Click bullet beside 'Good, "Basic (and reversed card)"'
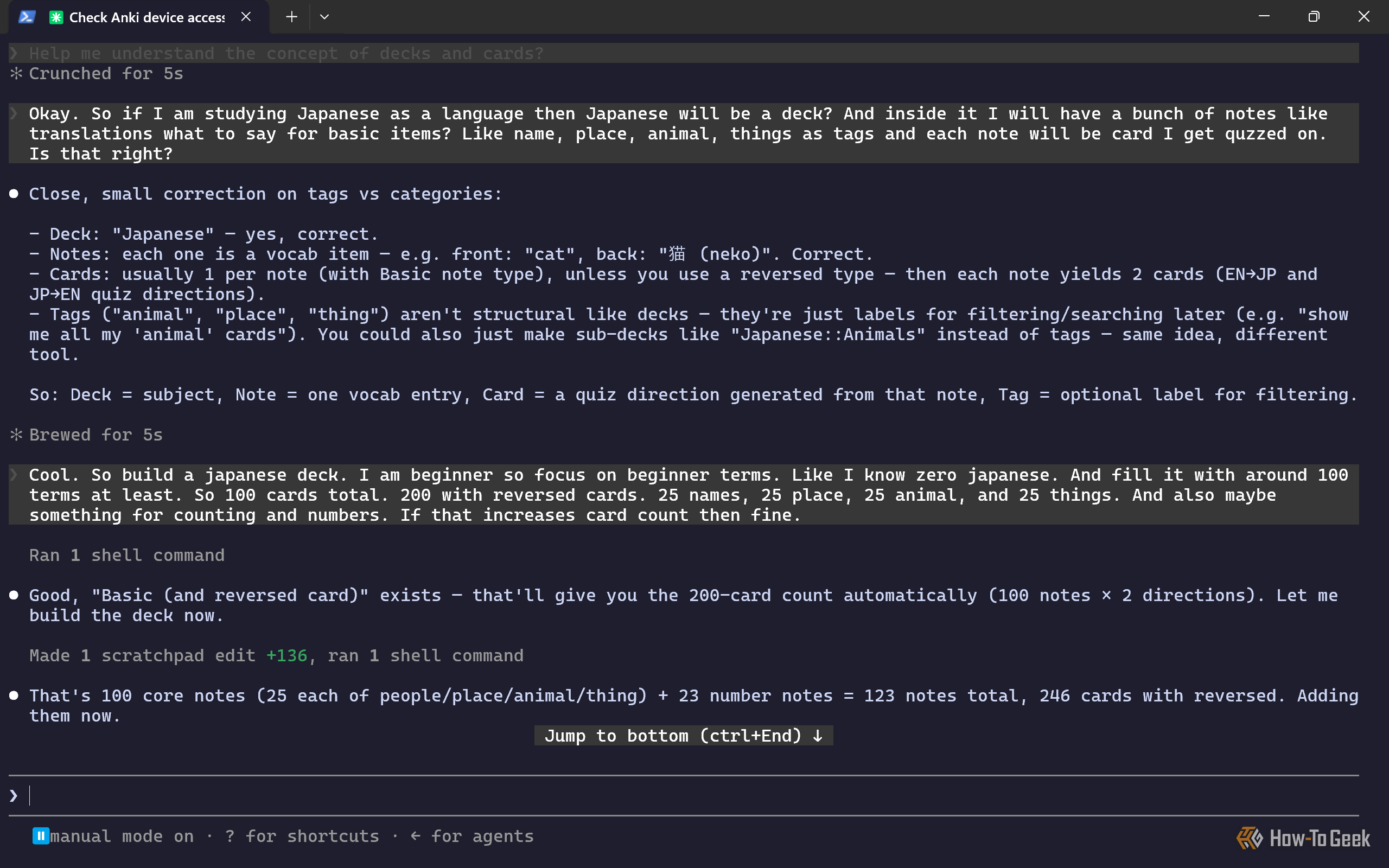This screenshot has height=868, width=1389. tap(14, 595)
